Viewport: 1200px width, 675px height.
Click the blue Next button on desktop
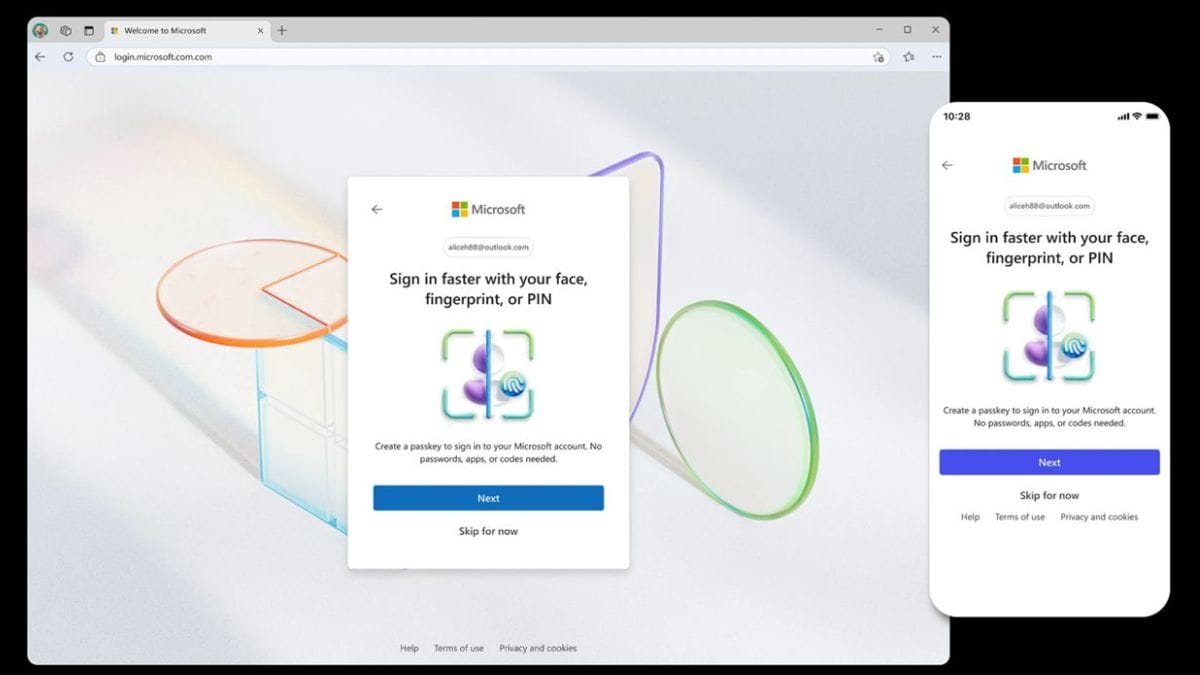click(x=488, y=498)
